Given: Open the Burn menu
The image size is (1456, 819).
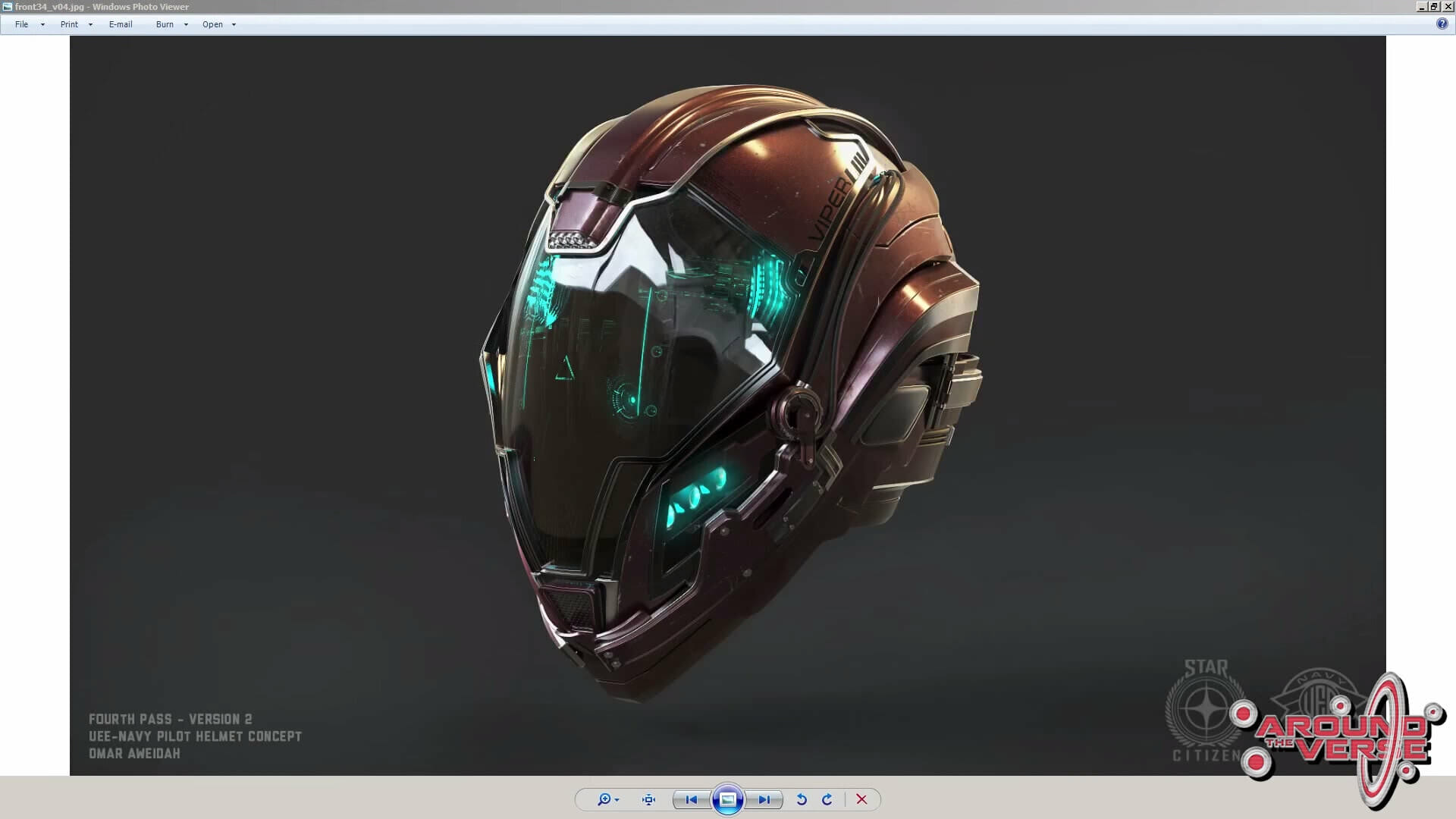Looking at the screenshot, I should click(x=165, y=24).
